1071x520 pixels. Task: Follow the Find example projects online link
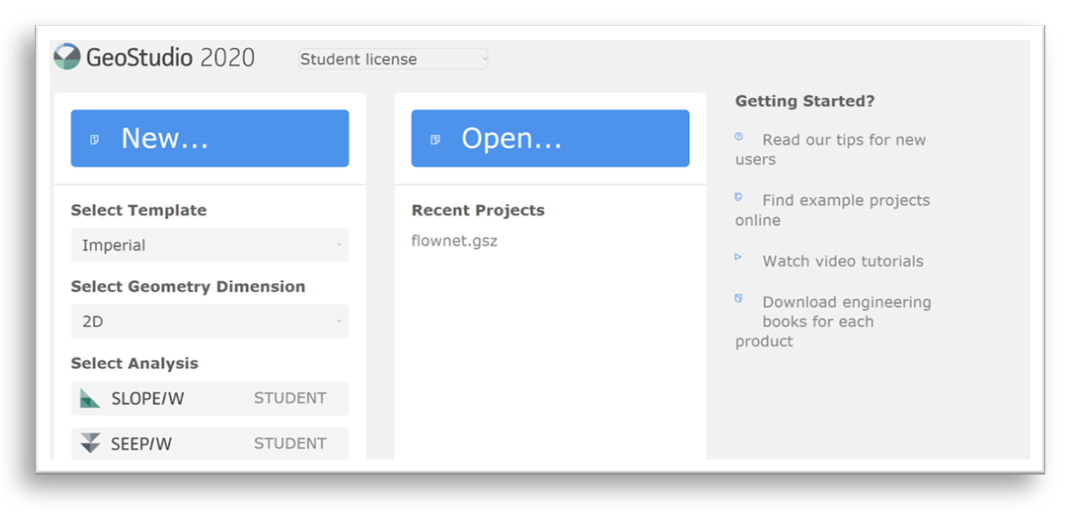pos(845,201)
